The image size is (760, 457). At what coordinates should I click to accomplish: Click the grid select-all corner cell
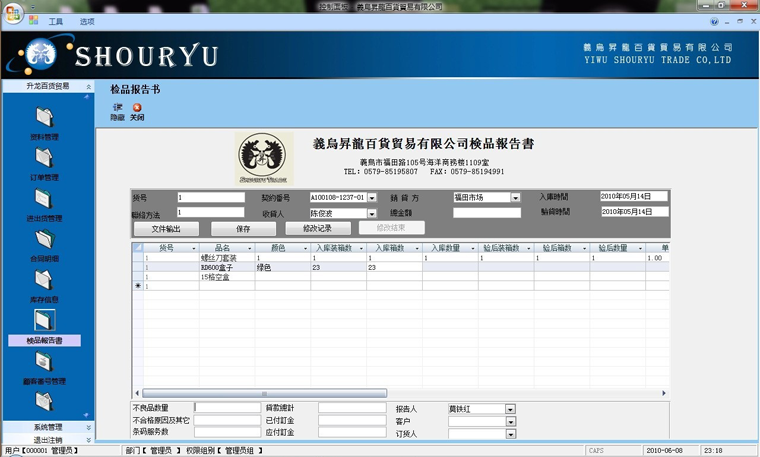(x=138, y=248)
